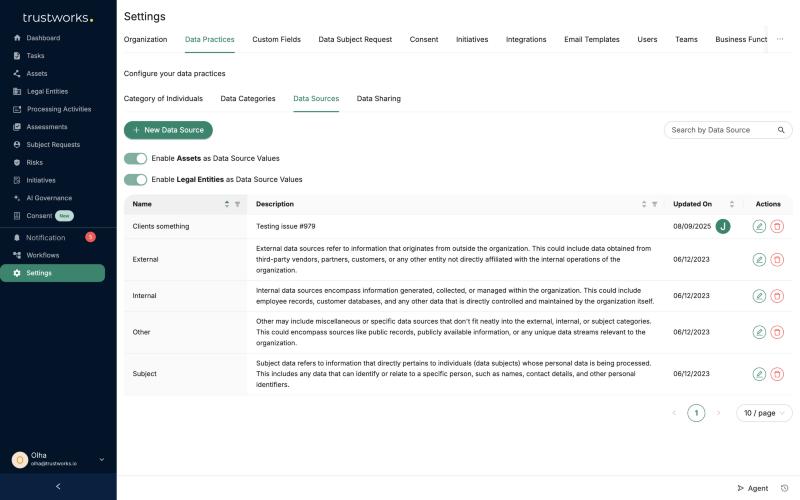The width and height of the screenshot is (800, 500).
Task: Navigate to Initiatives in sidebar
Action: point(41,180)
